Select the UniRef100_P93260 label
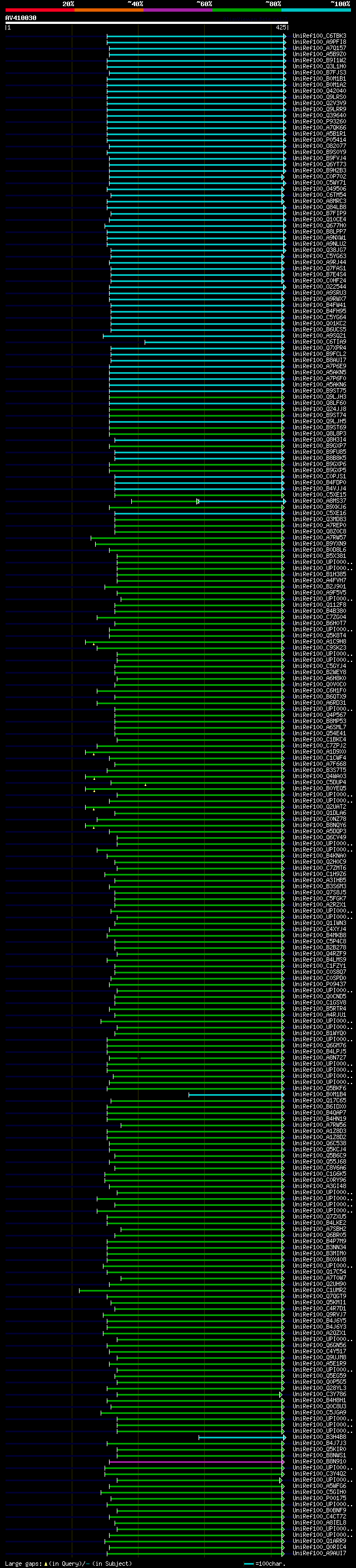Screen dimensions: 356x1568 (319, 121)
